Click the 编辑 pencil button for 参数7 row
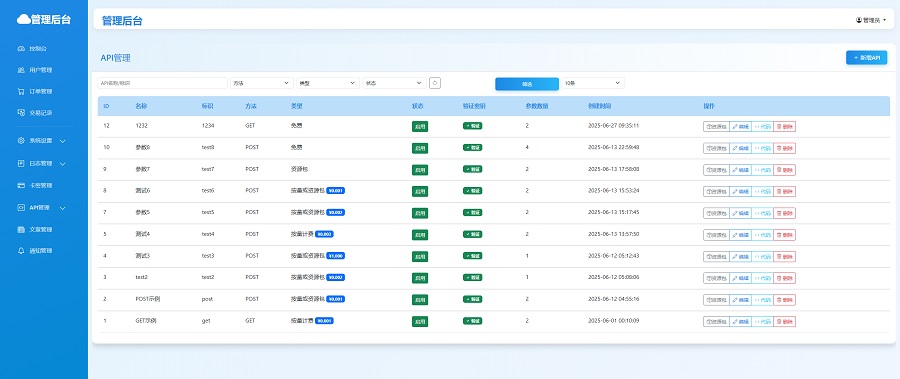The width and height of the screenshot is (900, 379). click(740, 170)
